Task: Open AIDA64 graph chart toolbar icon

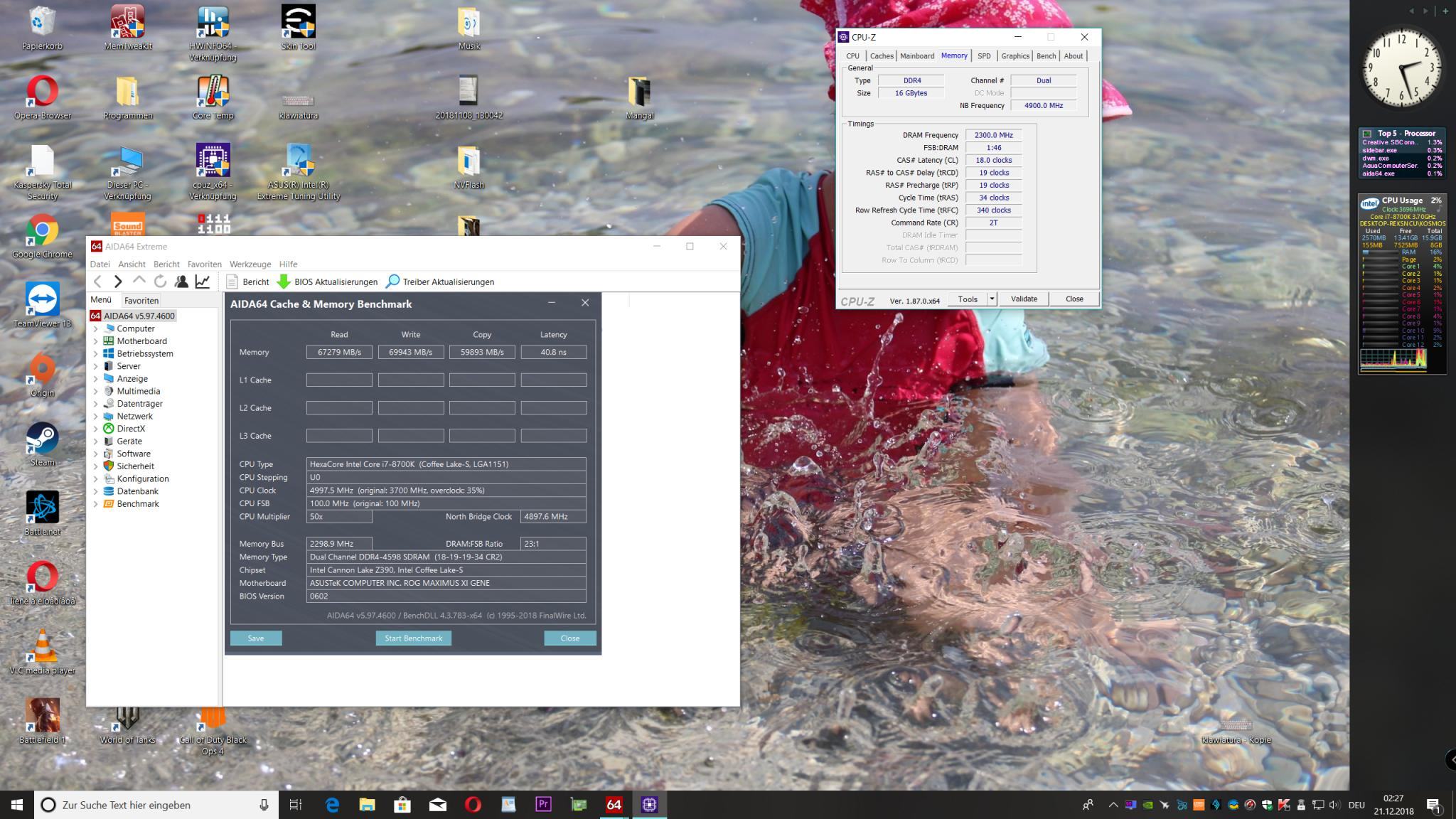Action: pos(203,282)
